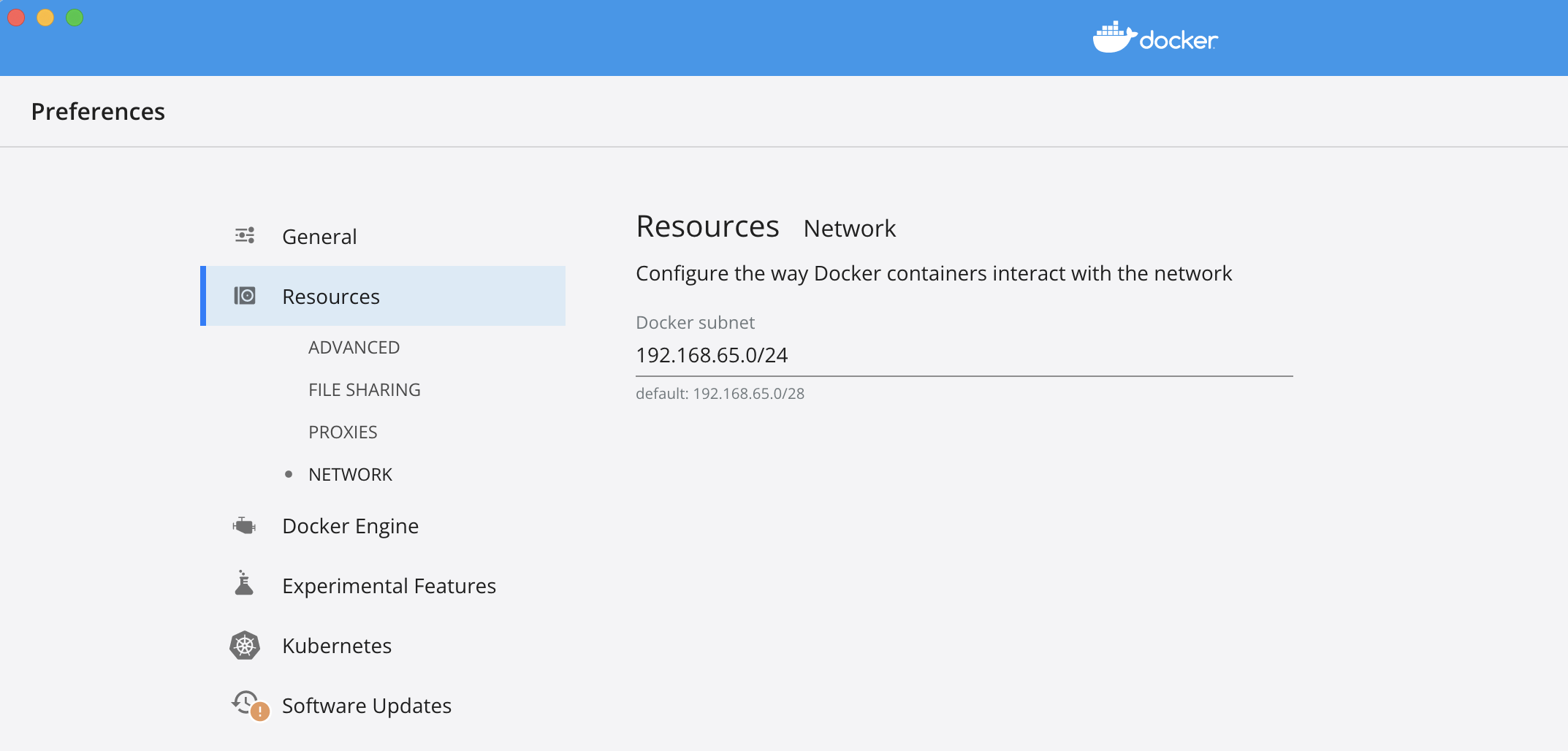Switch to Experimental Features text entry
1568x751 pixels.
tap(389, 586)
